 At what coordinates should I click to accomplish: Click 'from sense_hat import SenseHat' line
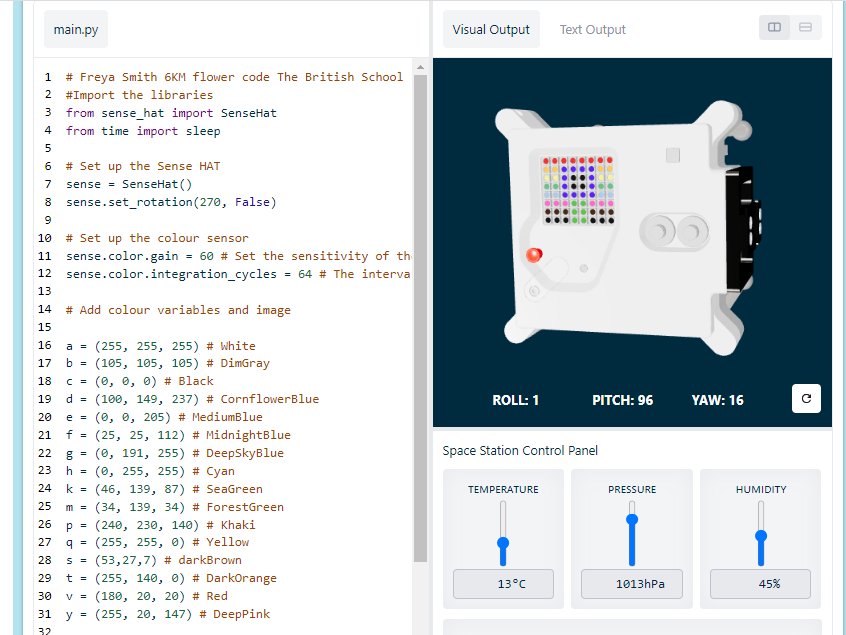[171, 113]
